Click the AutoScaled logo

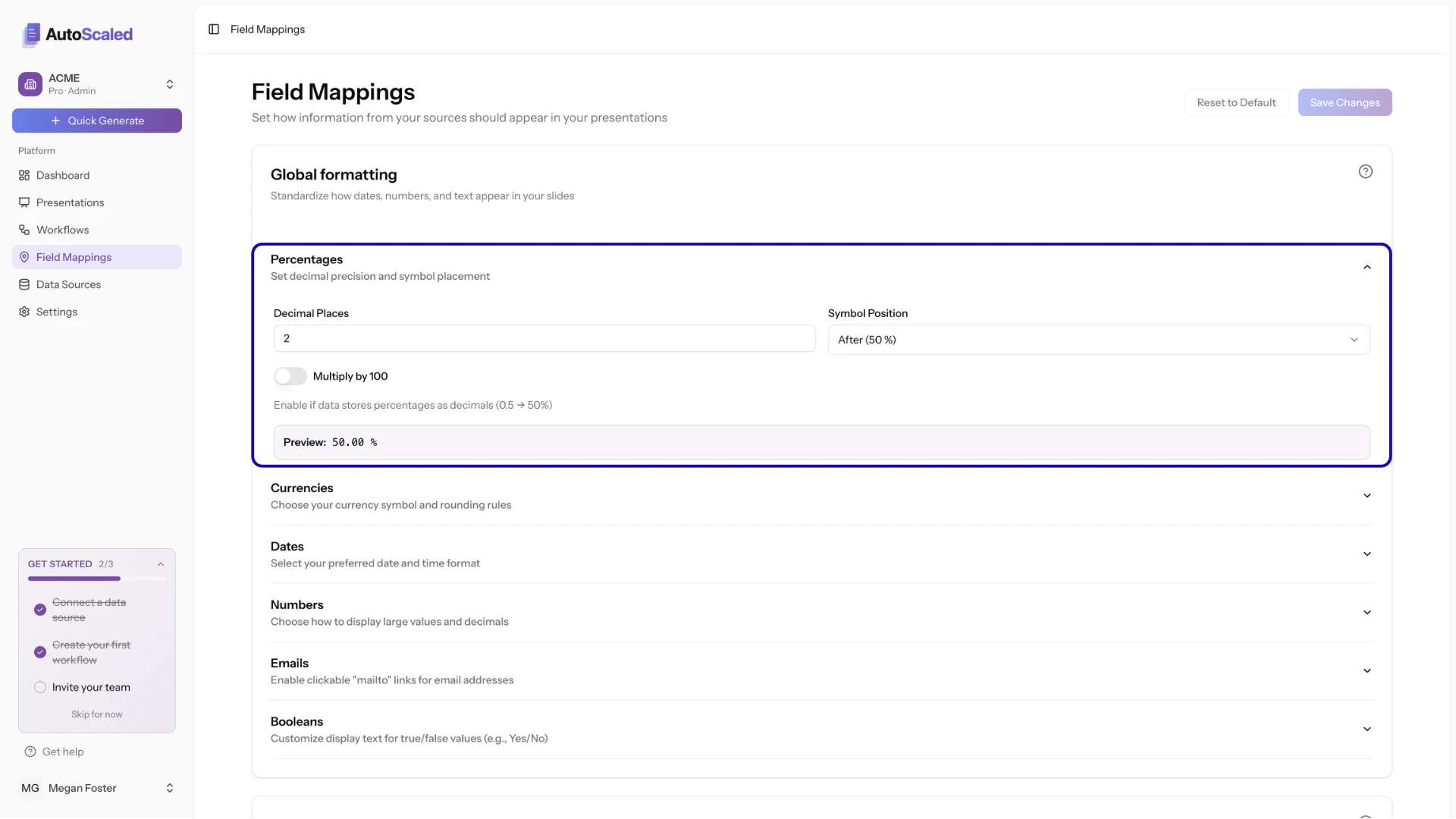pos(76,35)
